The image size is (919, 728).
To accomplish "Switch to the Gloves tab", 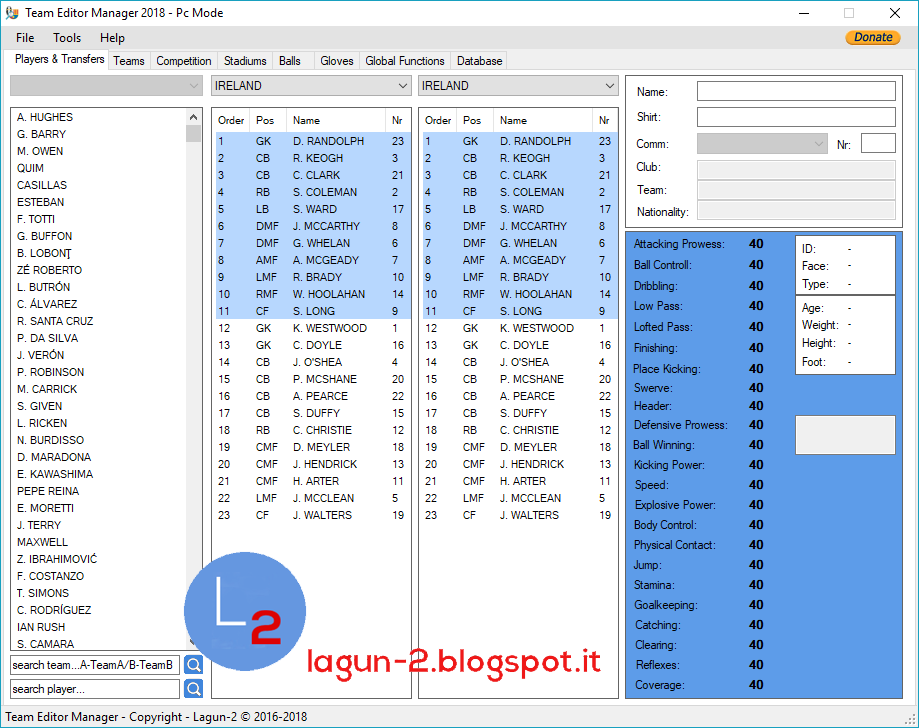I will tap(337, 61).
